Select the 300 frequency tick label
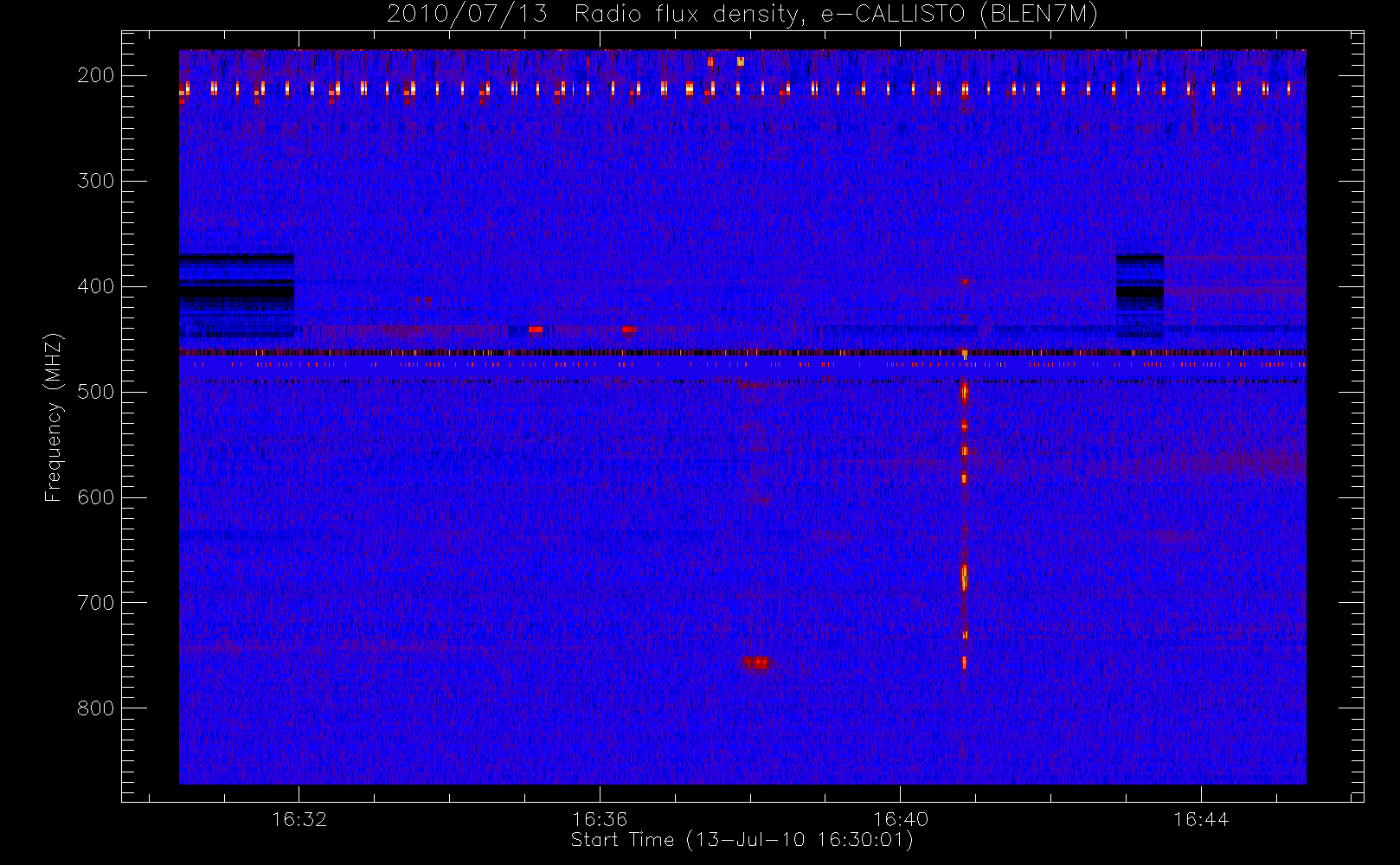The image size is (1400, 865). coord(96,181)
